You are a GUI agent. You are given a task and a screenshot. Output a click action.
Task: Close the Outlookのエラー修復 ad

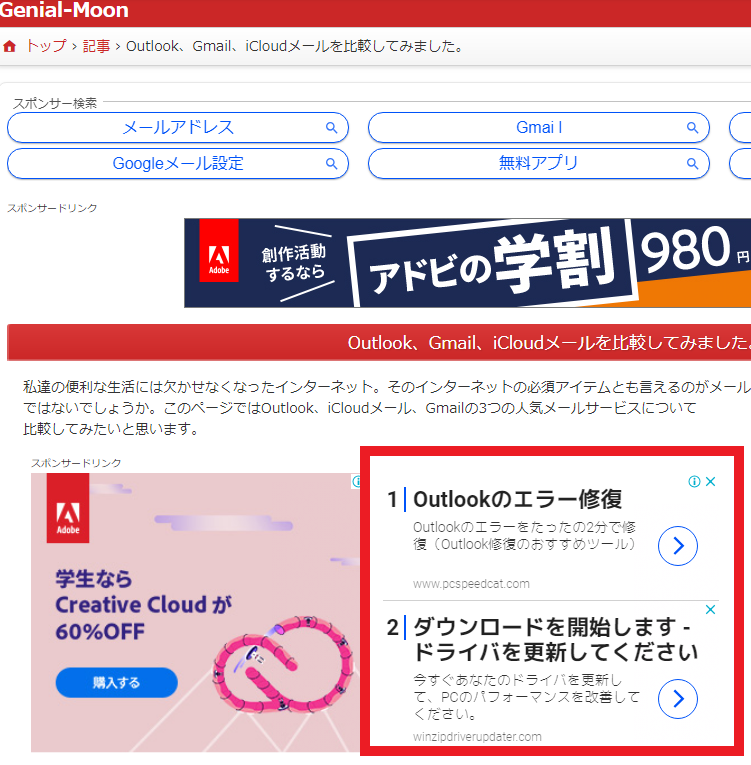[x=710, y=482]
